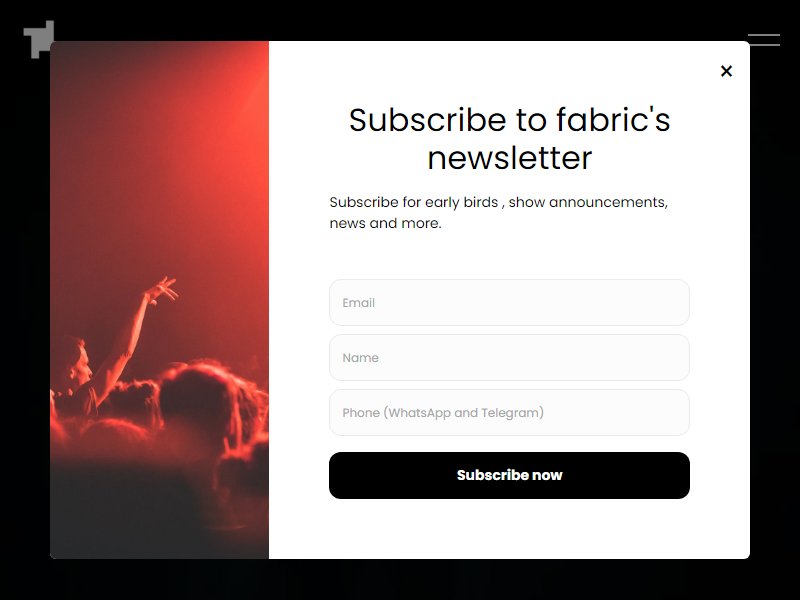Click the word 'newsletter' in the title
This screenshot has width=800, height=600.
[x=509, y=158]
